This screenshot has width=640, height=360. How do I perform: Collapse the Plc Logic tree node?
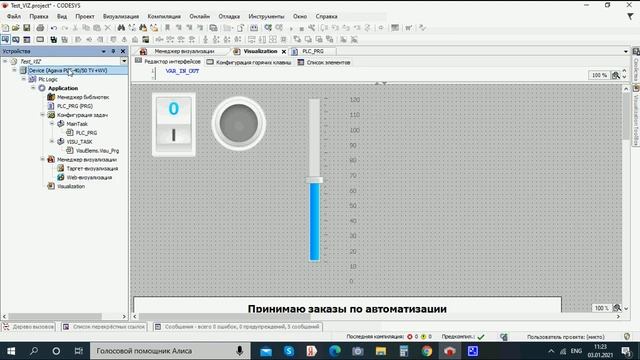[24, 79]
